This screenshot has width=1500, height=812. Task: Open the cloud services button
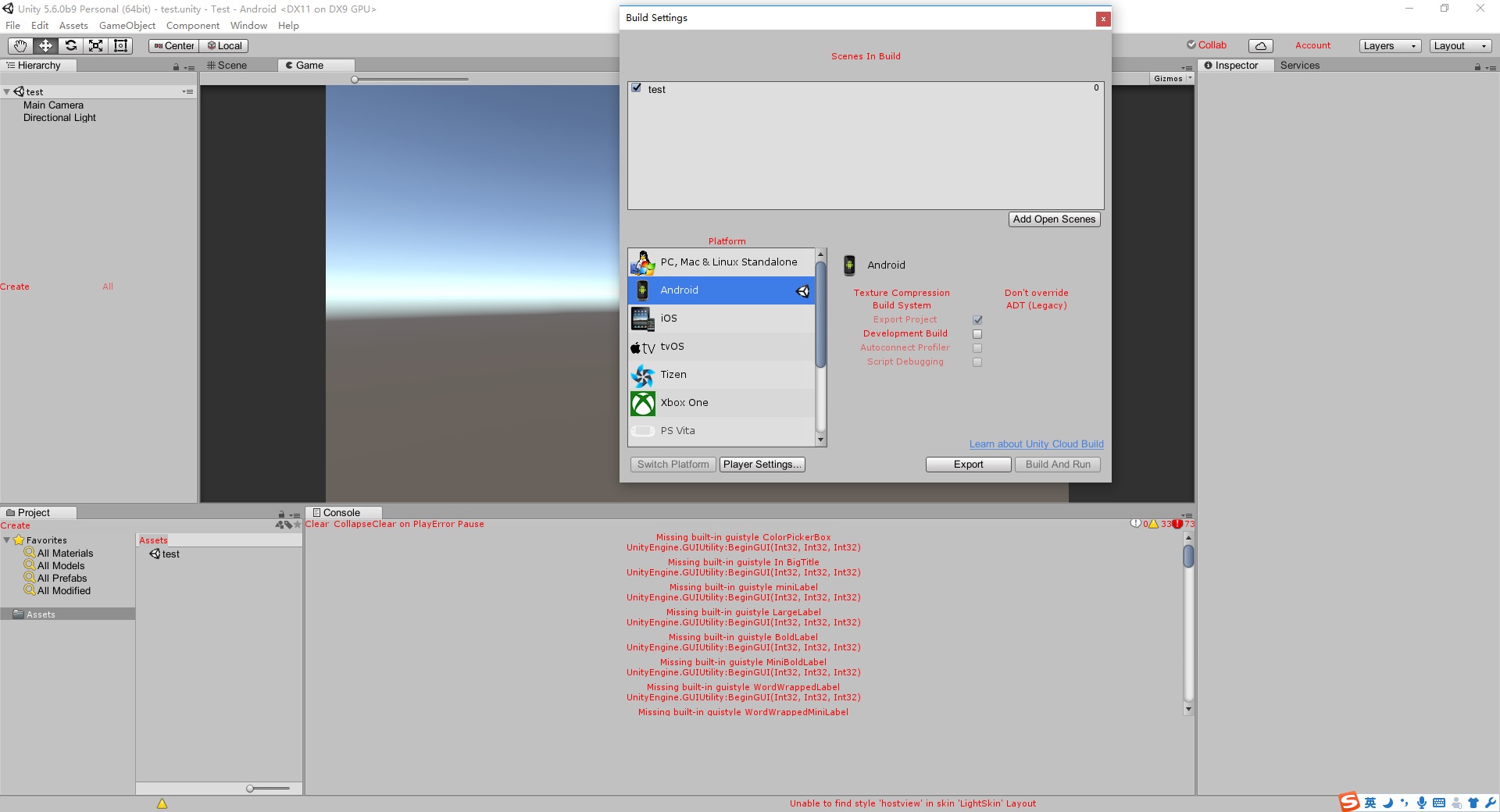click(1261, 46)
